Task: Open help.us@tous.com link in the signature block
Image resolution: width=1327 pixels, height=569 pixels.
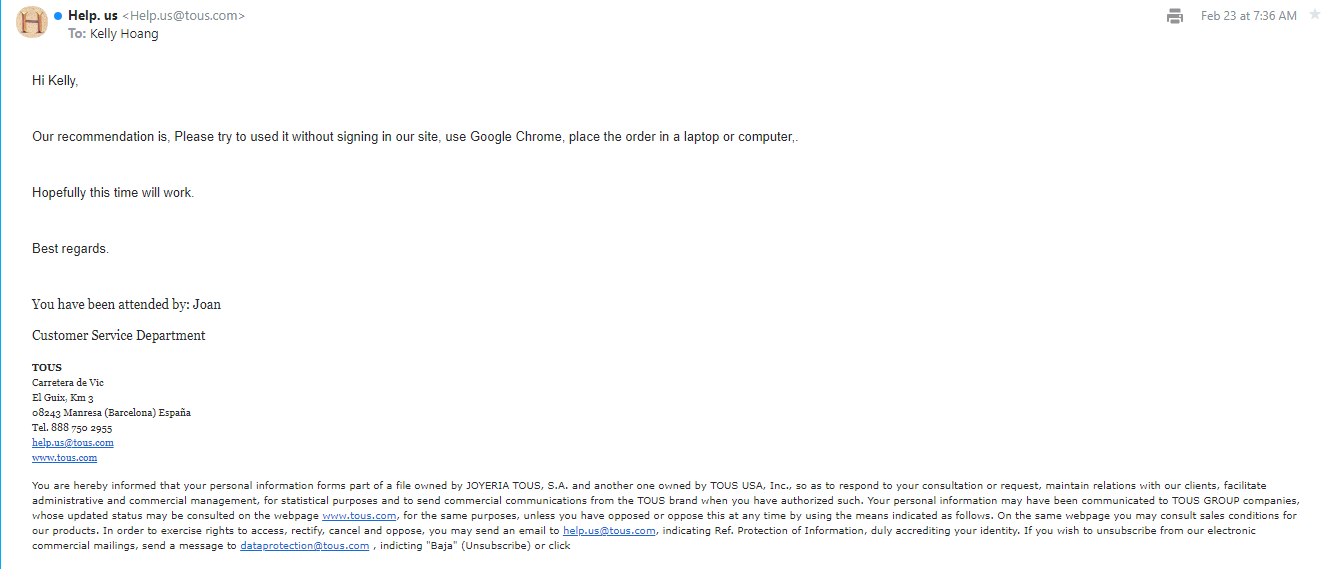Action: 73,442
